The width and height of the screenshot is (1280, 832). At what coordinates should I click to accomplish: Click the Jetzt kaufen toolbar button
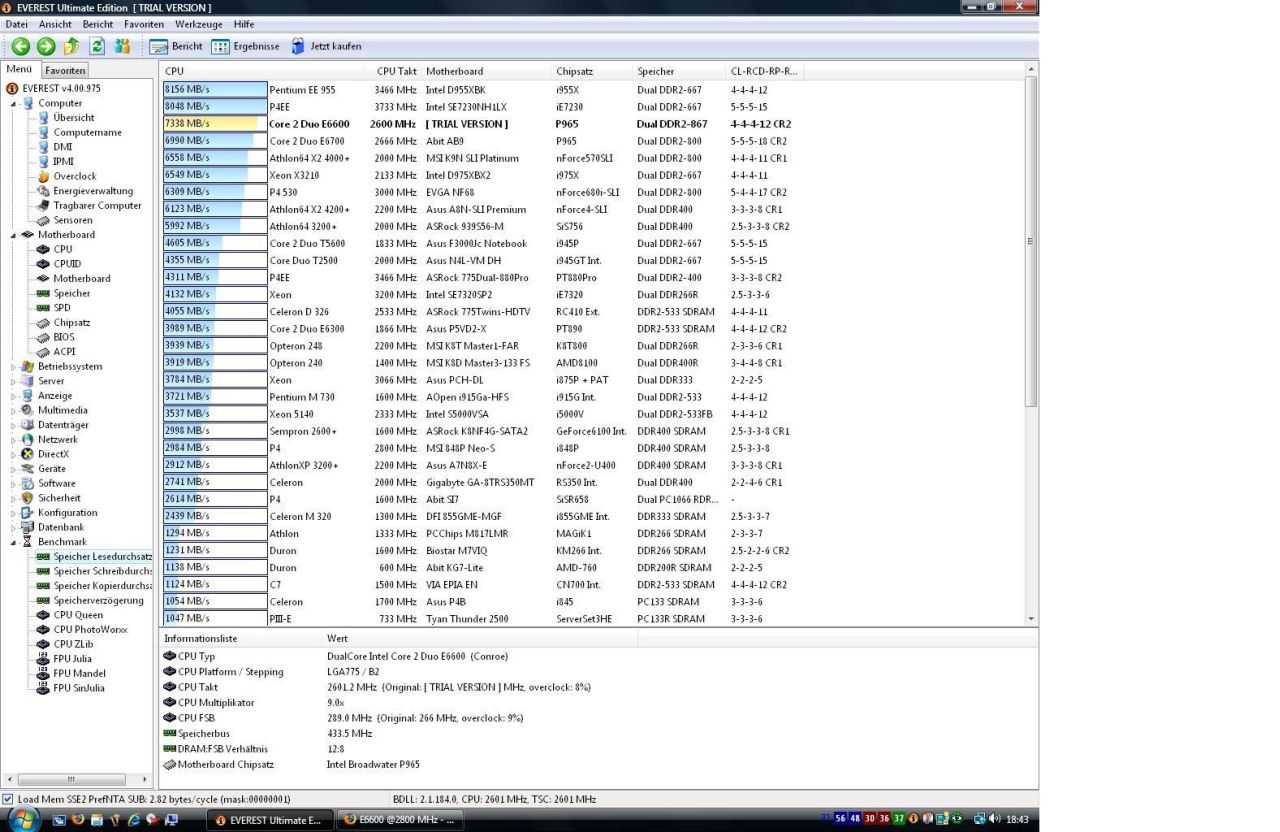[x=326, y=46]
